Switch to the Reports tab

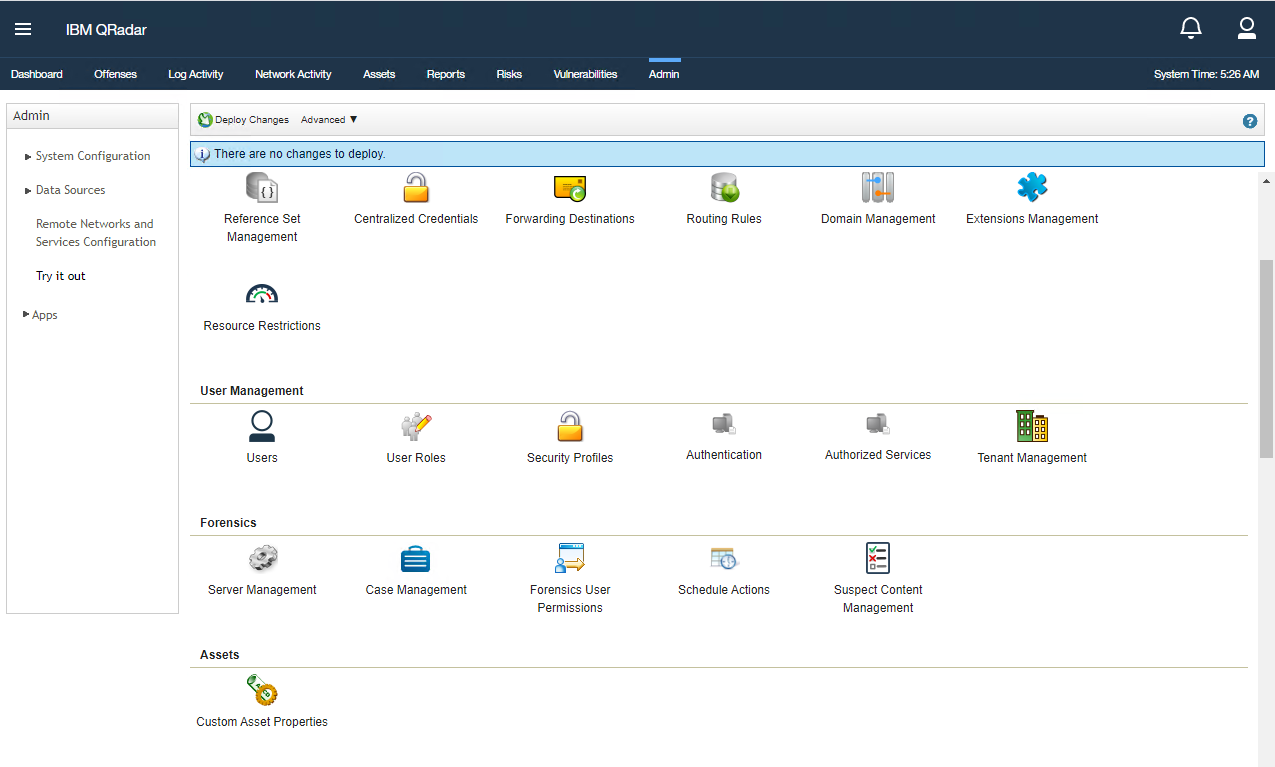pos(446,74)
